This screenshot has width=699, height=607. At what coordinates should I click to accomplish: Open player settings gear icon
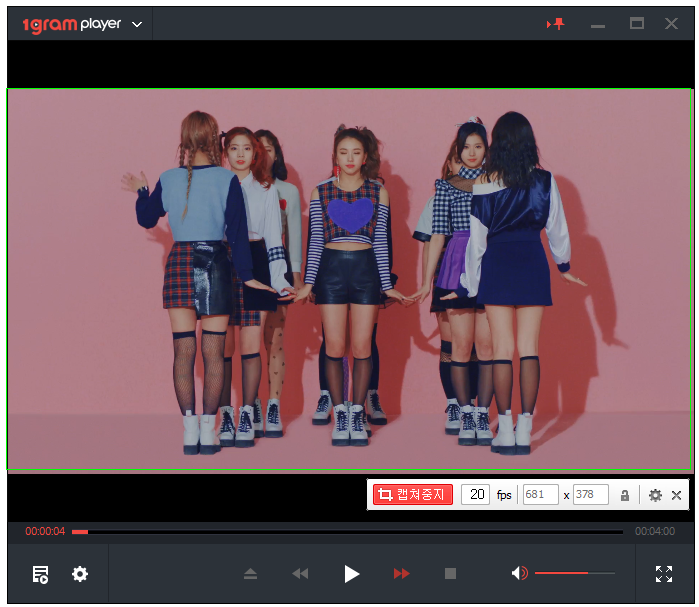pyautogui.click(x=80, y=574)
